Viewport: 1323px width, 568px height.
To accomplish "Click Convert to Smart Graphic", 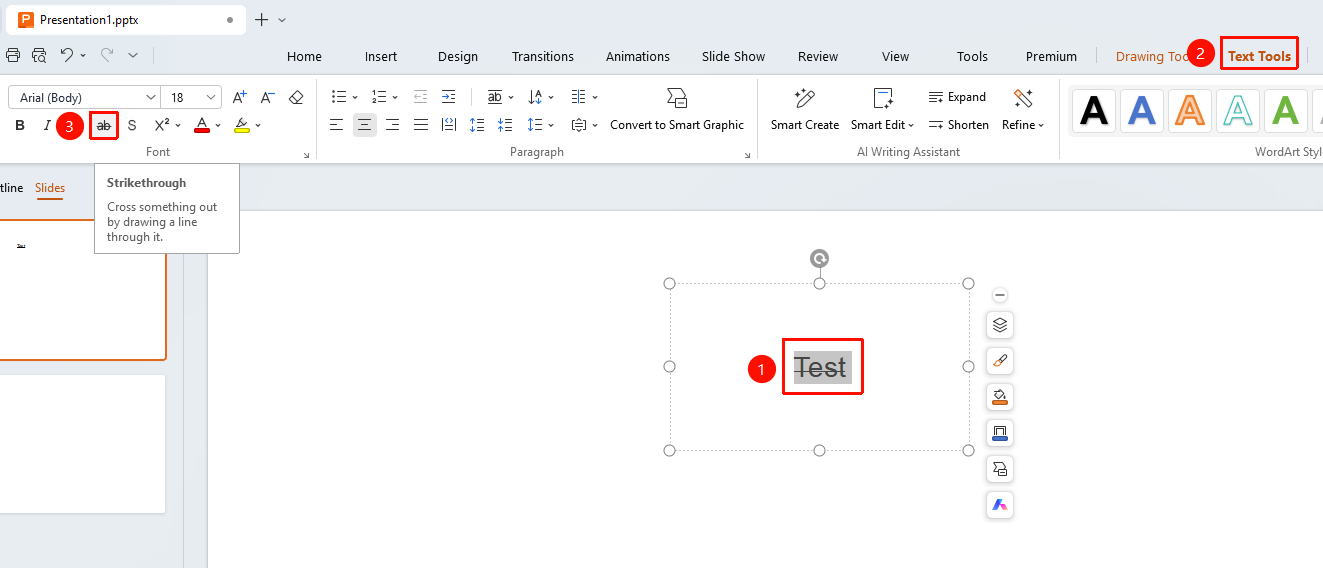I will [x=677, y=111].
